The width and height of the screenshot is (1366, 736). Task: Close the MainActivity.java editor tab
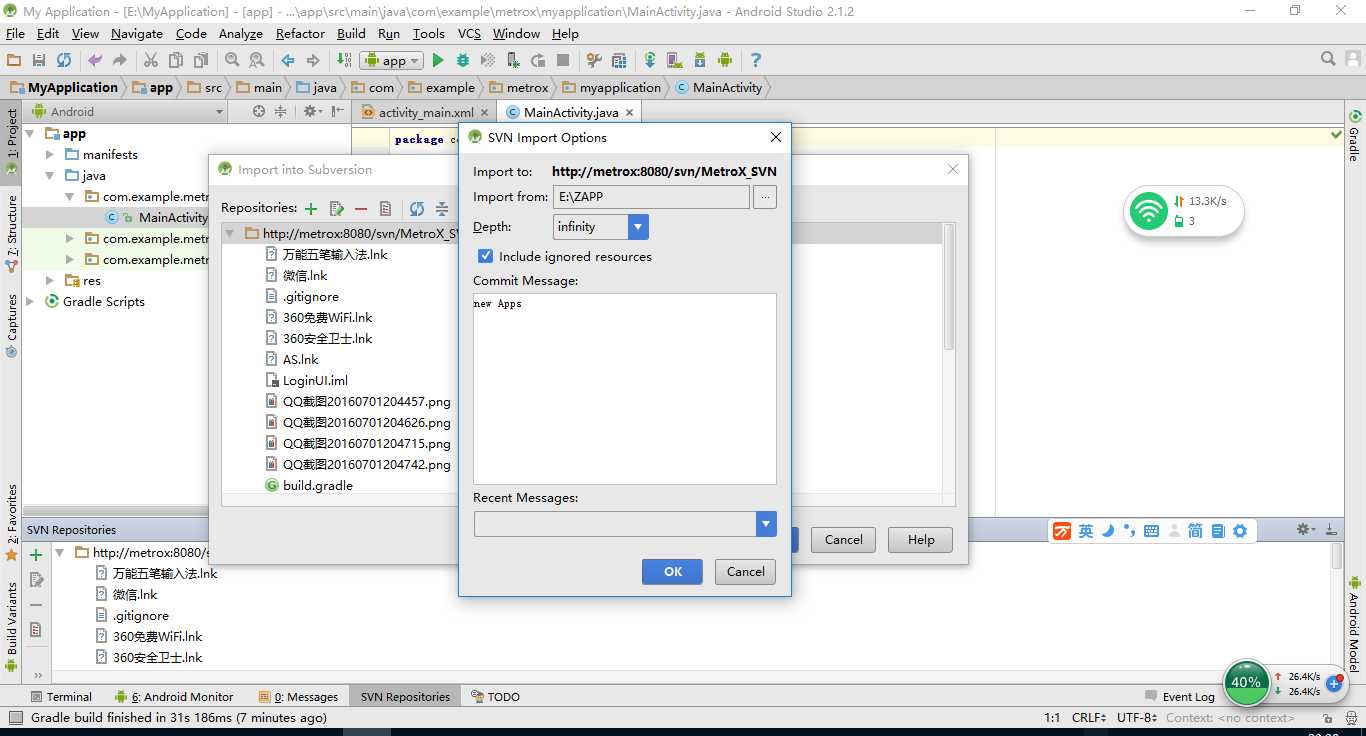(x=630, y=113)
